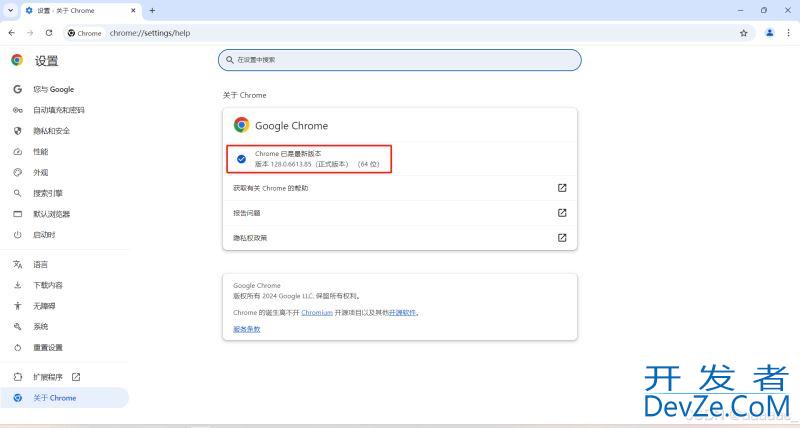Click 隐私权政策 row
The height and width of the screenshot is (428, 800).
click(399, 238)
